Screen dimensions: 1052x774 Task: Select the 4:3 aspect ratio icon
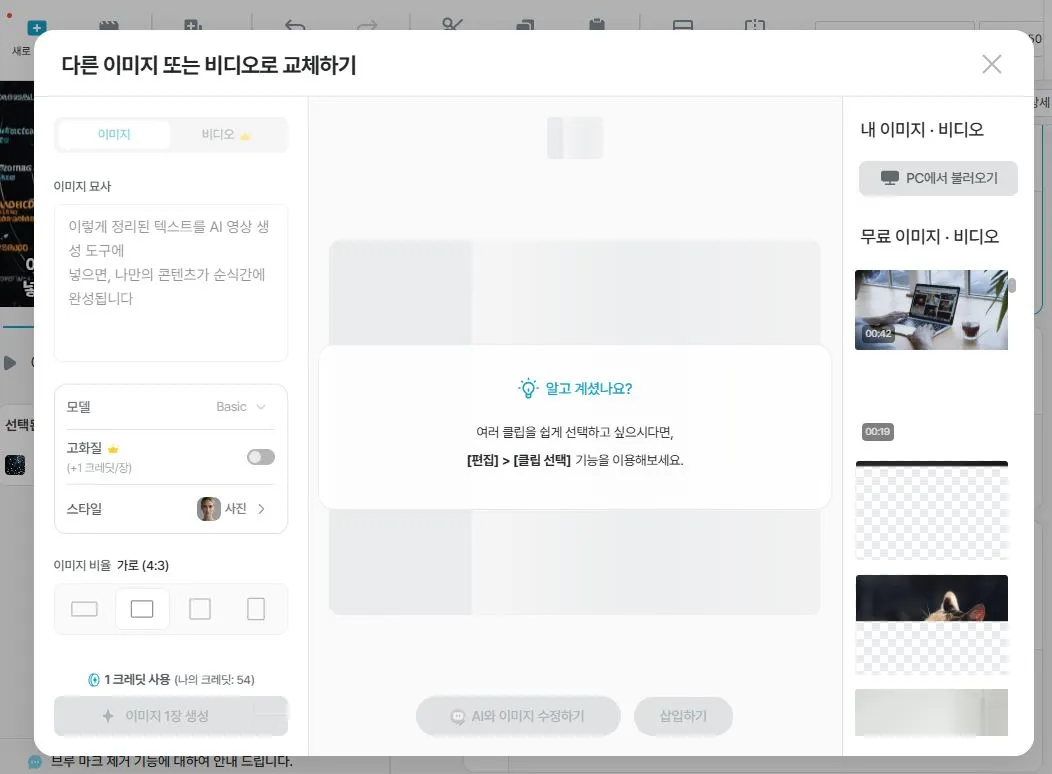[x=142, y=608]
